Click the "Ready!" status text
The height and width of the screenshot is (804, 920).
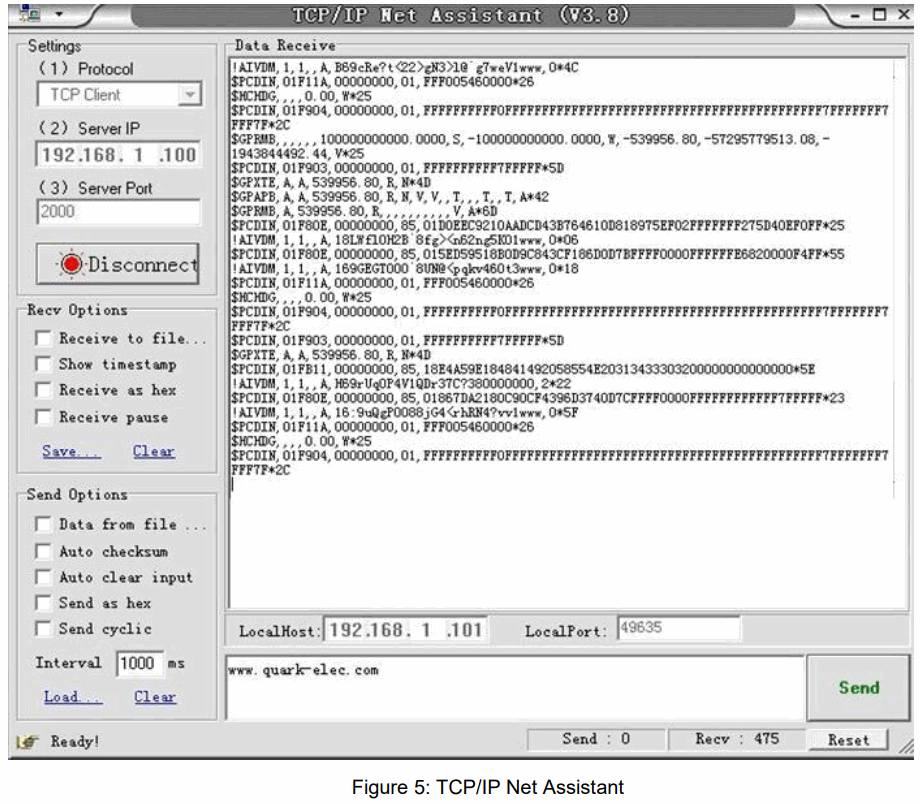75,742
